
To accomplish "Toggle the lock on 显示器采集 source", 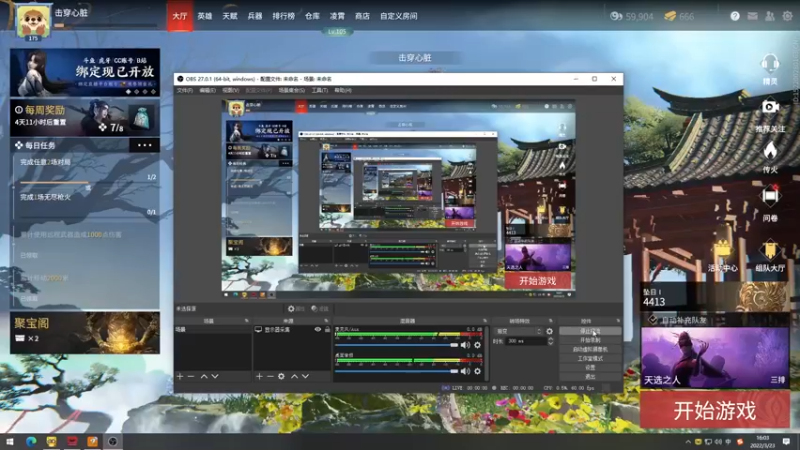I will 328,330.
